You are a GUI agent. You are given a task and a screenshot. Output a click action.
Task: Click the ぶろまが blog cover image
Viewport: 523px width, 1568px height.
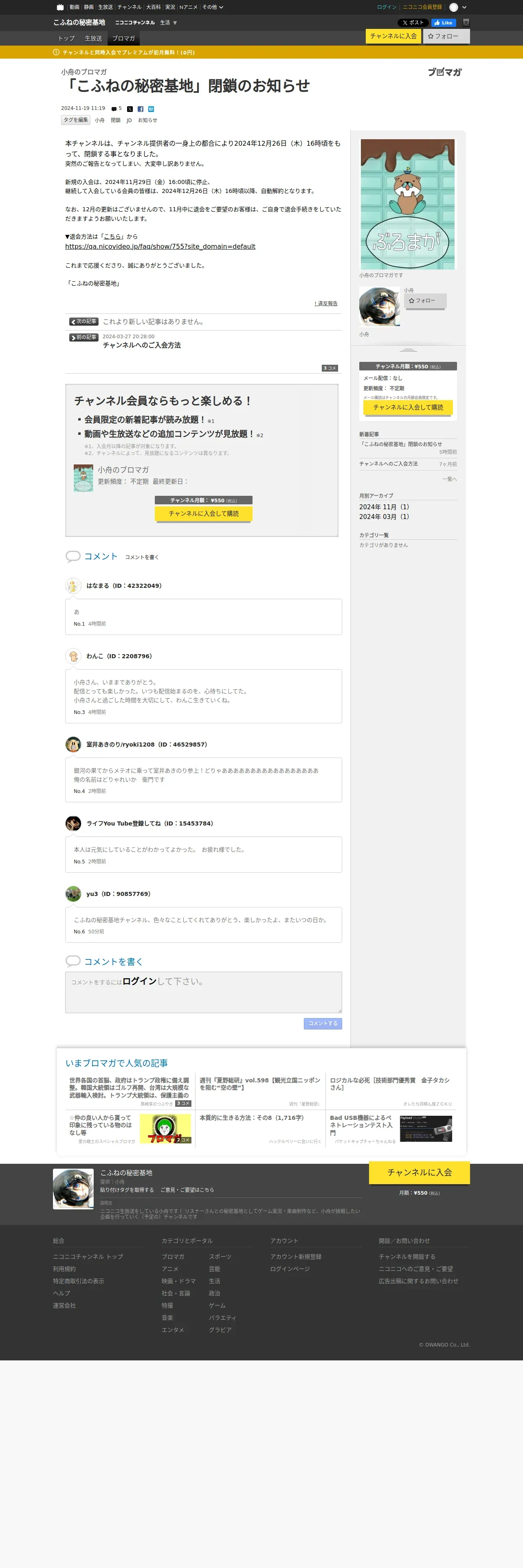tap(407, 204)
